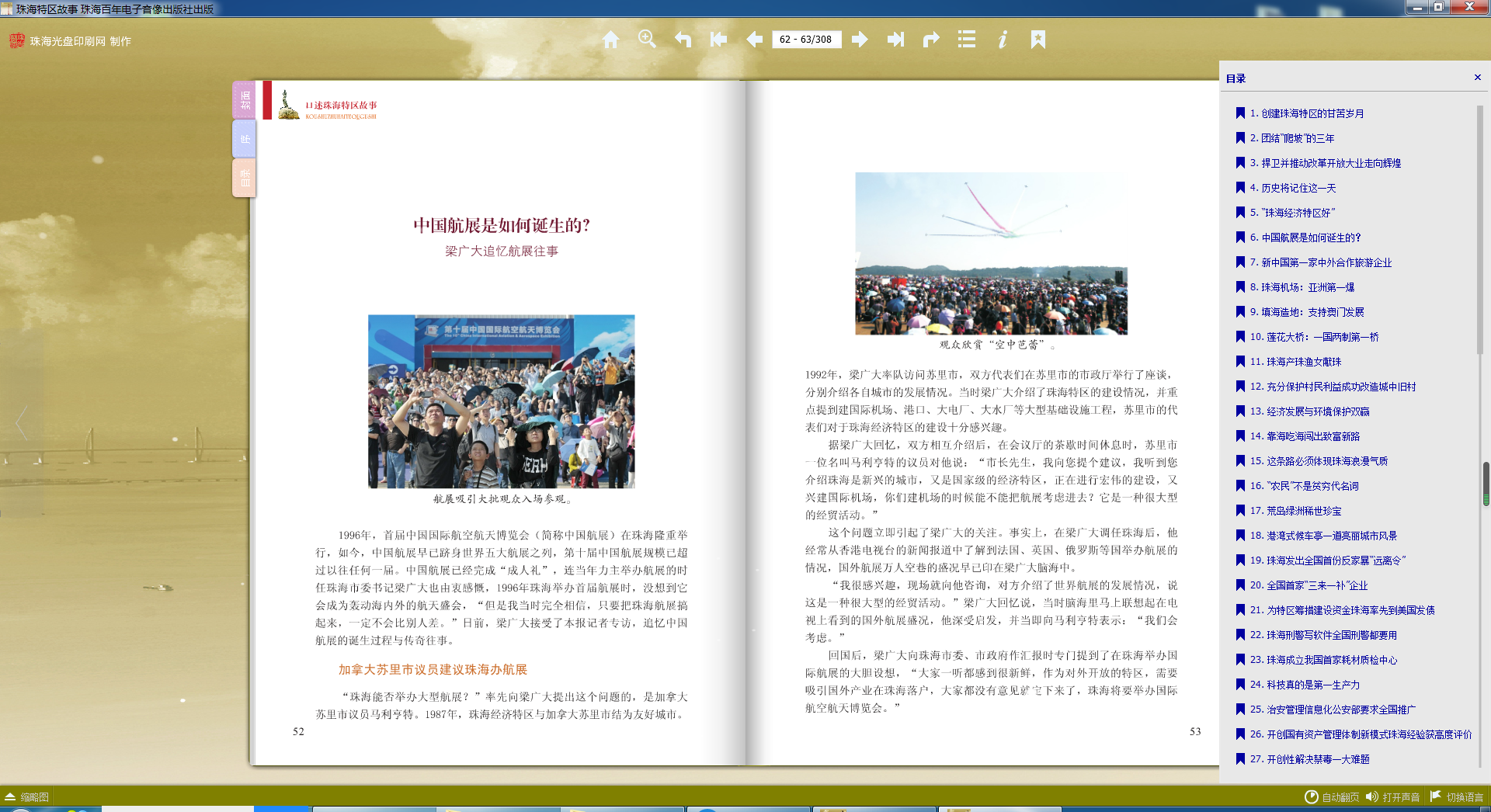Select entry 6. 中国航展是如何诞生的?
Screen dimensions: 1491x812
click(1305, 238)
